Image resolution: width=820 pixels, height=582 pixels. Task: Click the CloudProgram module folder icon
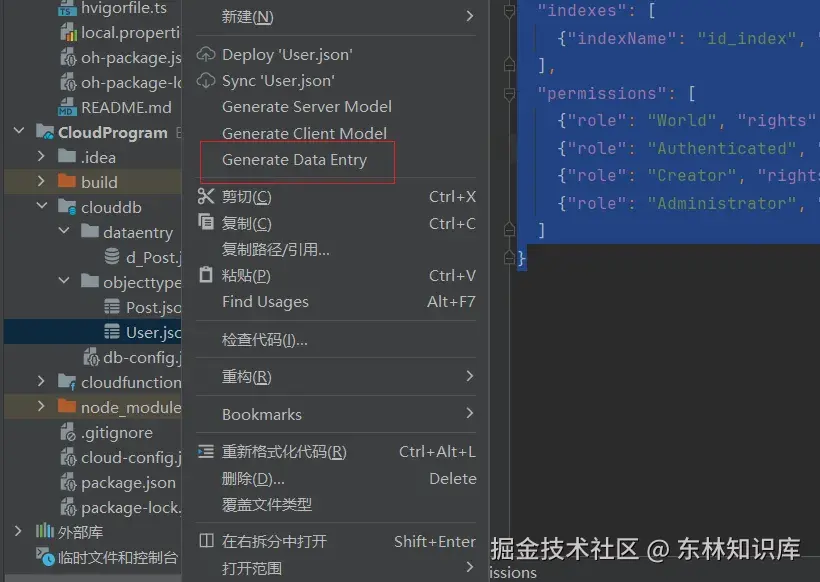(x=45, y=132)
